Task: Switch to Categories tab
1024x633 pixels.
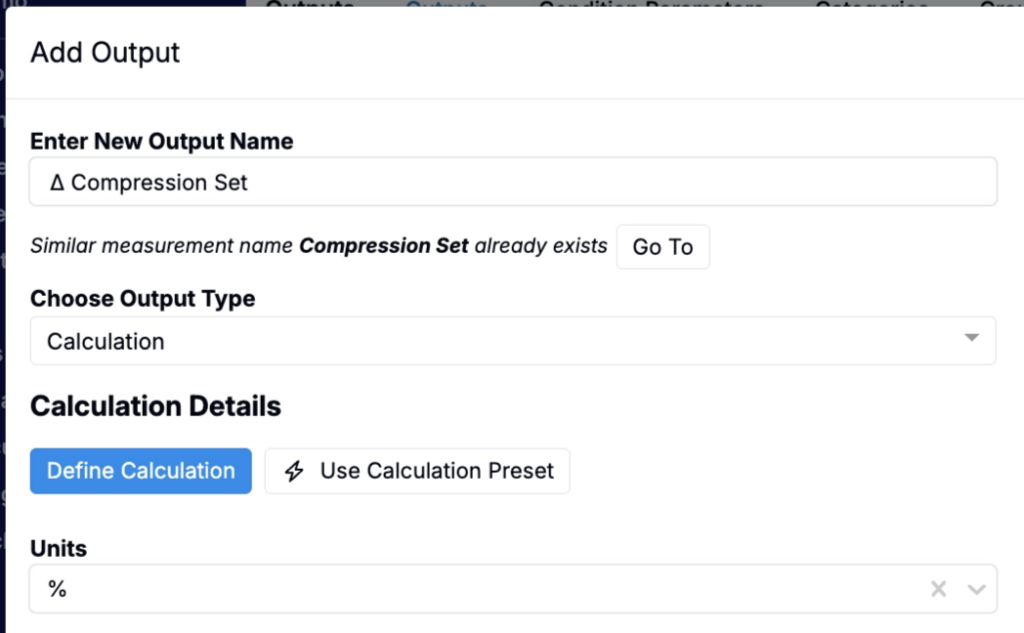Action: point(871,3)
